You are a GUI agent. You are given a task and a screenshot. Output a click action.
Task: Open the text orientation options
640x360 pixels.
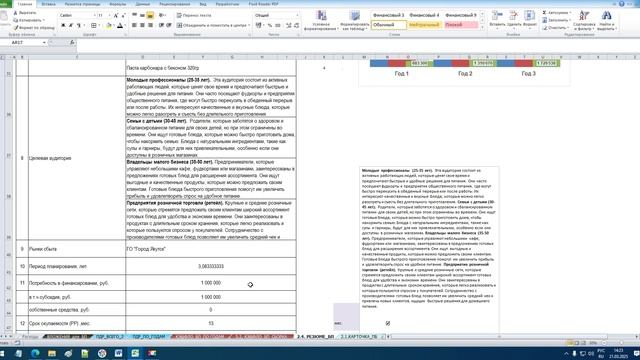click(162, 16)
